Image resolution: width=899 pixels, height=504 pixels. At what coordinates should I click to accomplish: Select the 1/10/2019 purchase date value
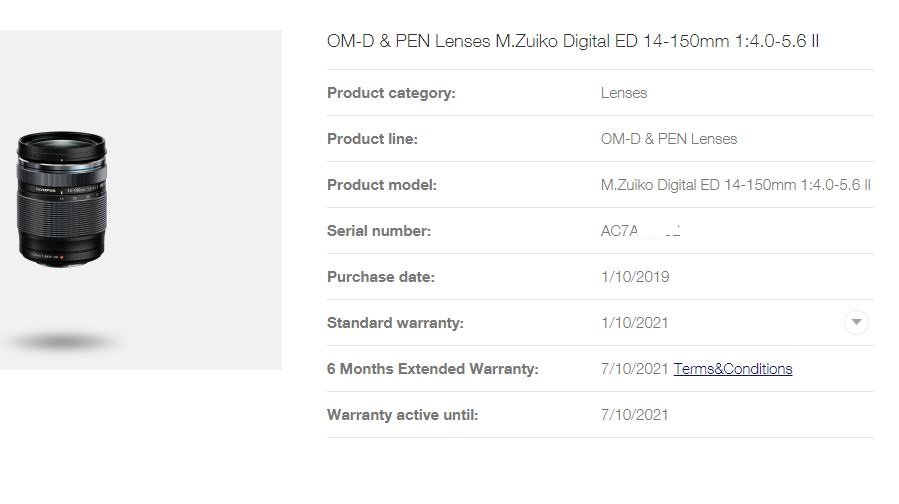[x=635, y=276]
